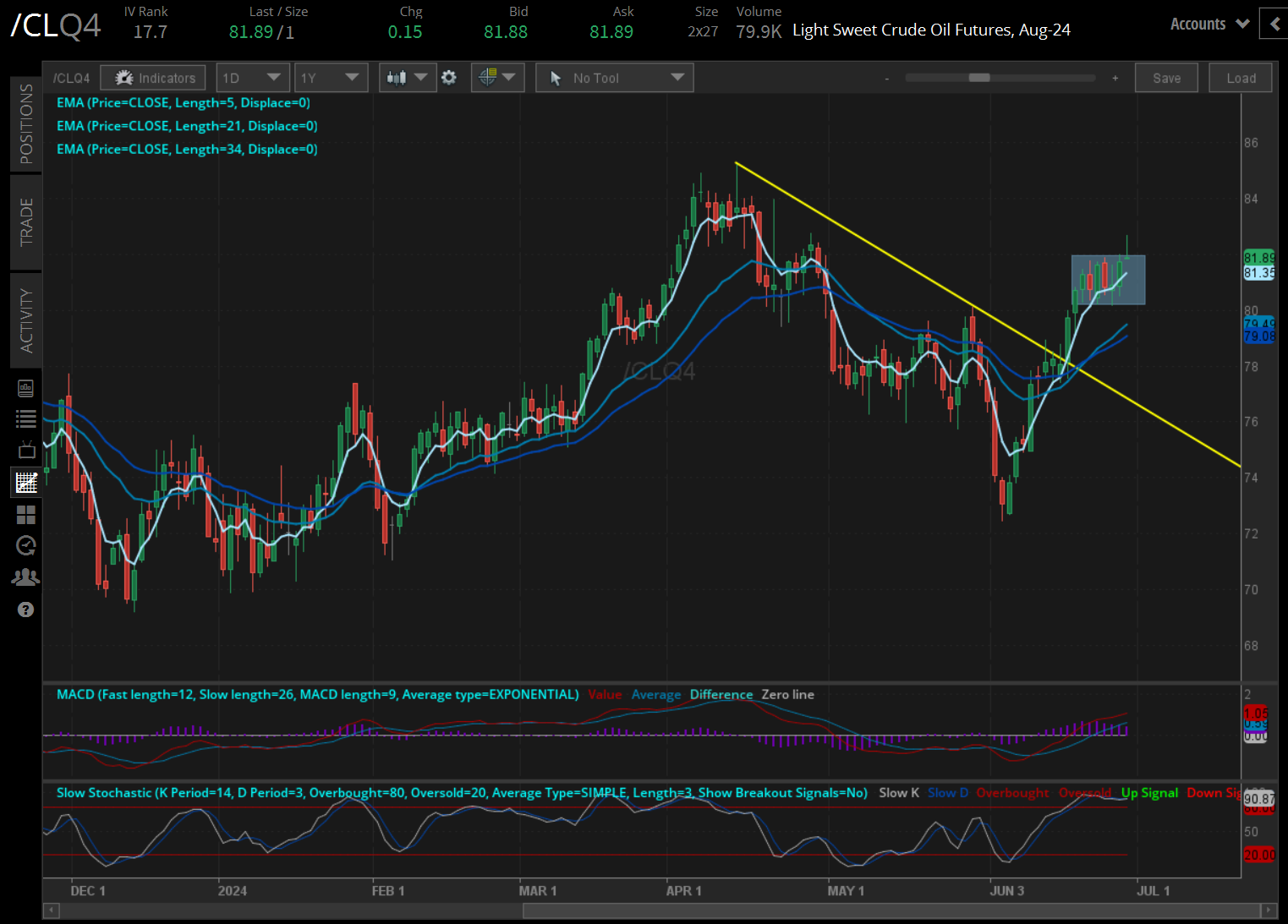Open the Indicators editor on the chart toolbar
Image resolution: width=1288 pixels, height=924 pixels.
point(152,77)
